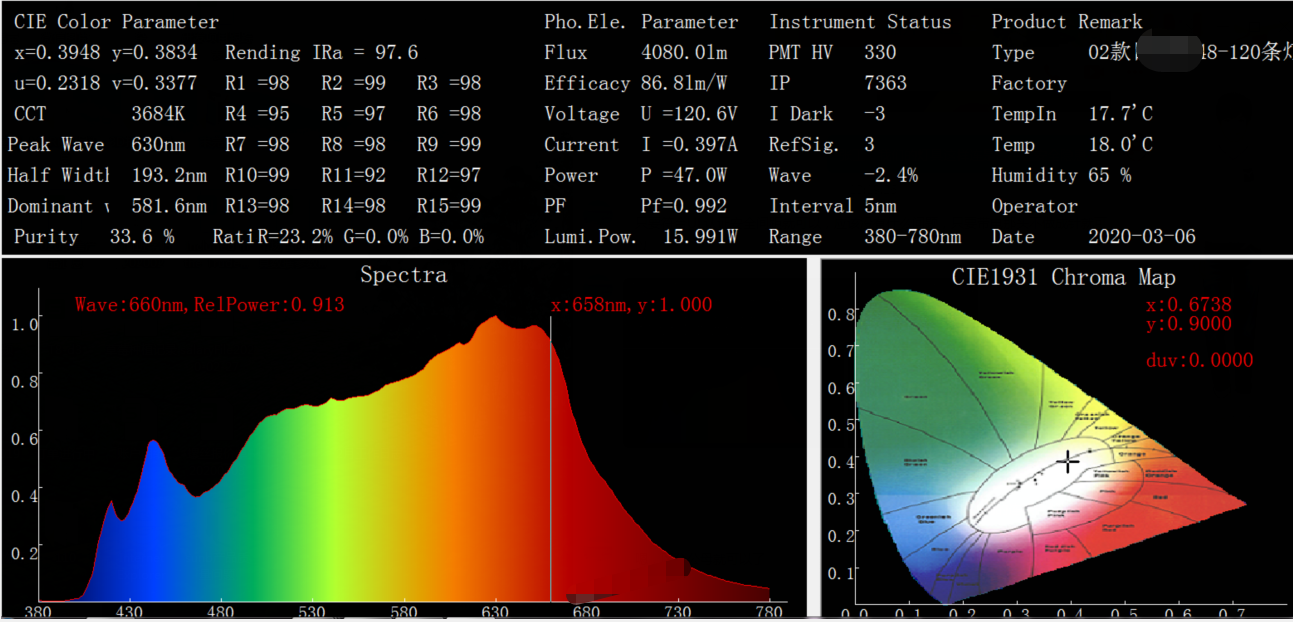Click the Date field 2020-03-06
This screenshot has width=1293, height=622.
(1141, 237)
